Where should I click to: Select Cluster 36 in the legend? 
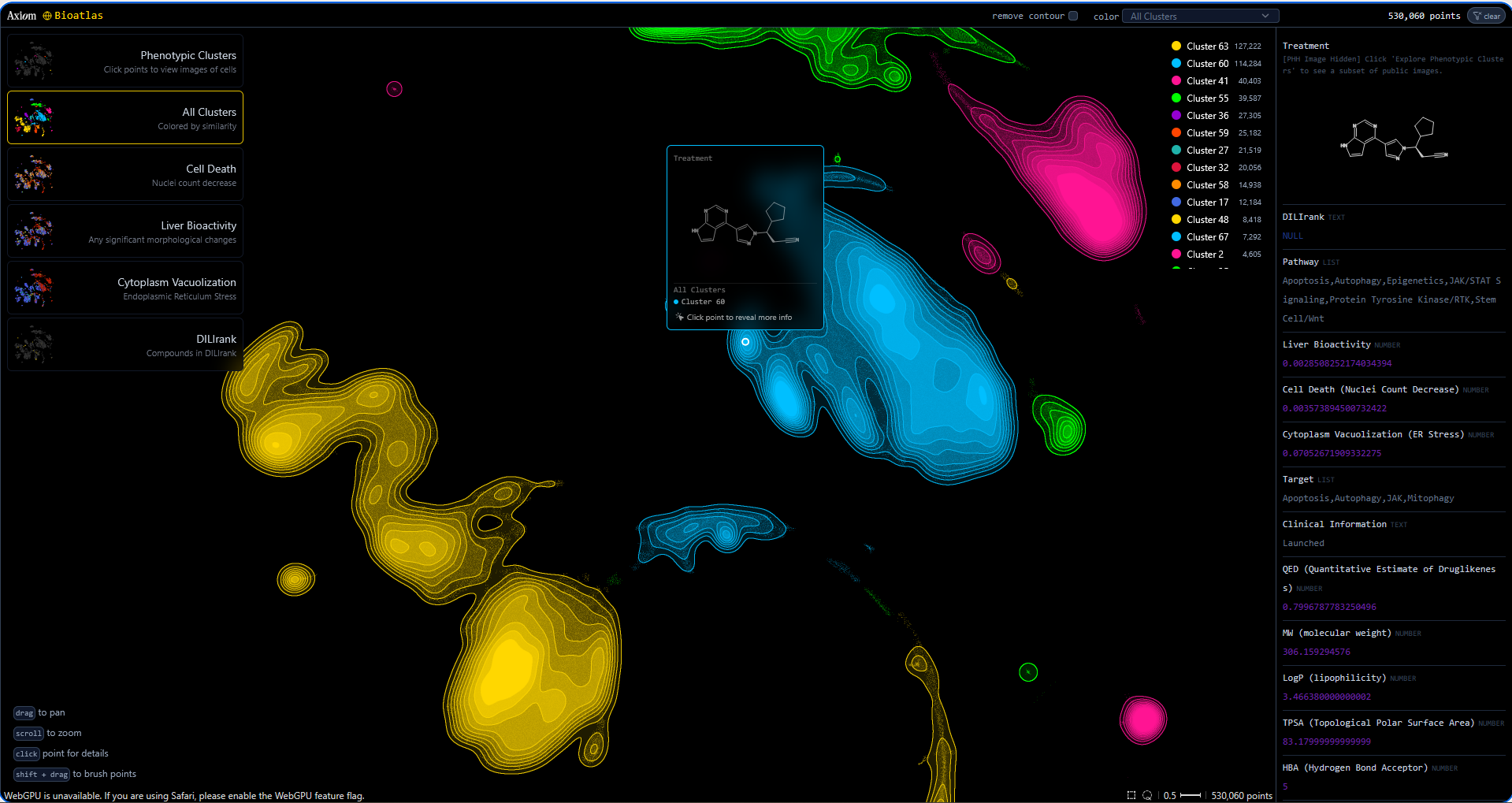tap(1217, 116)
